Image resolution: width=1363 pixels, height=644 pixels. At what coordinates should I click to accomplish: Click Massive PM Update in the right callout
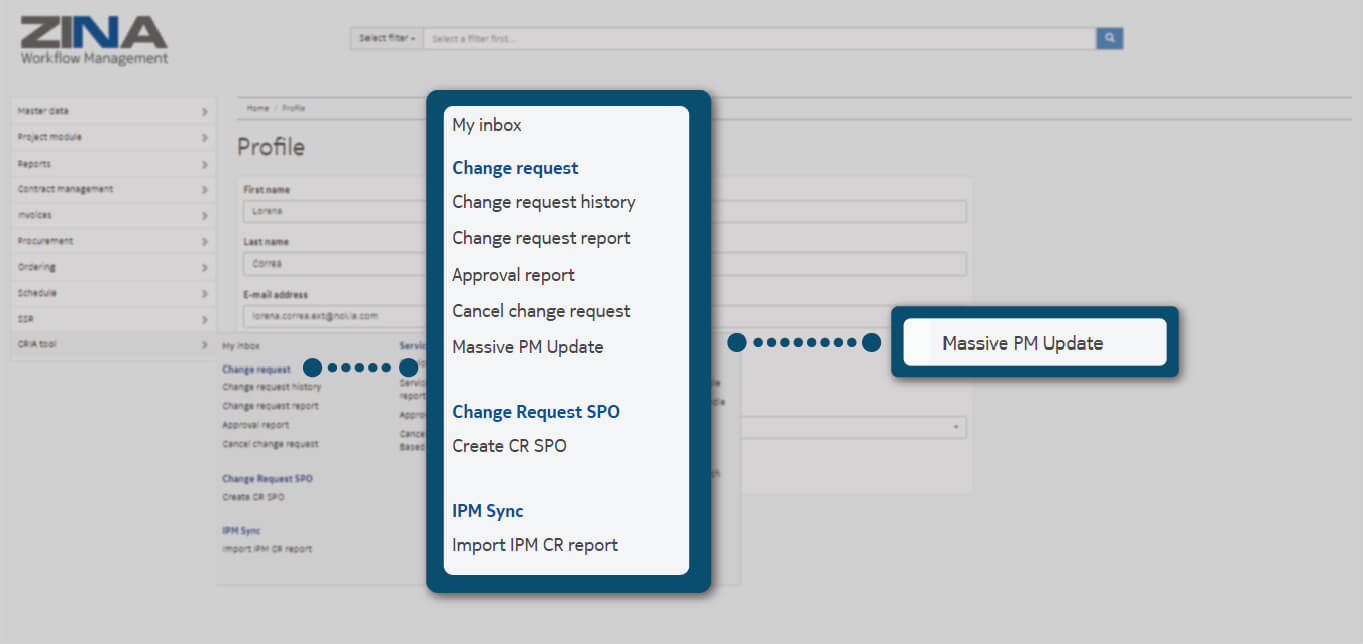pos(1023,343)
